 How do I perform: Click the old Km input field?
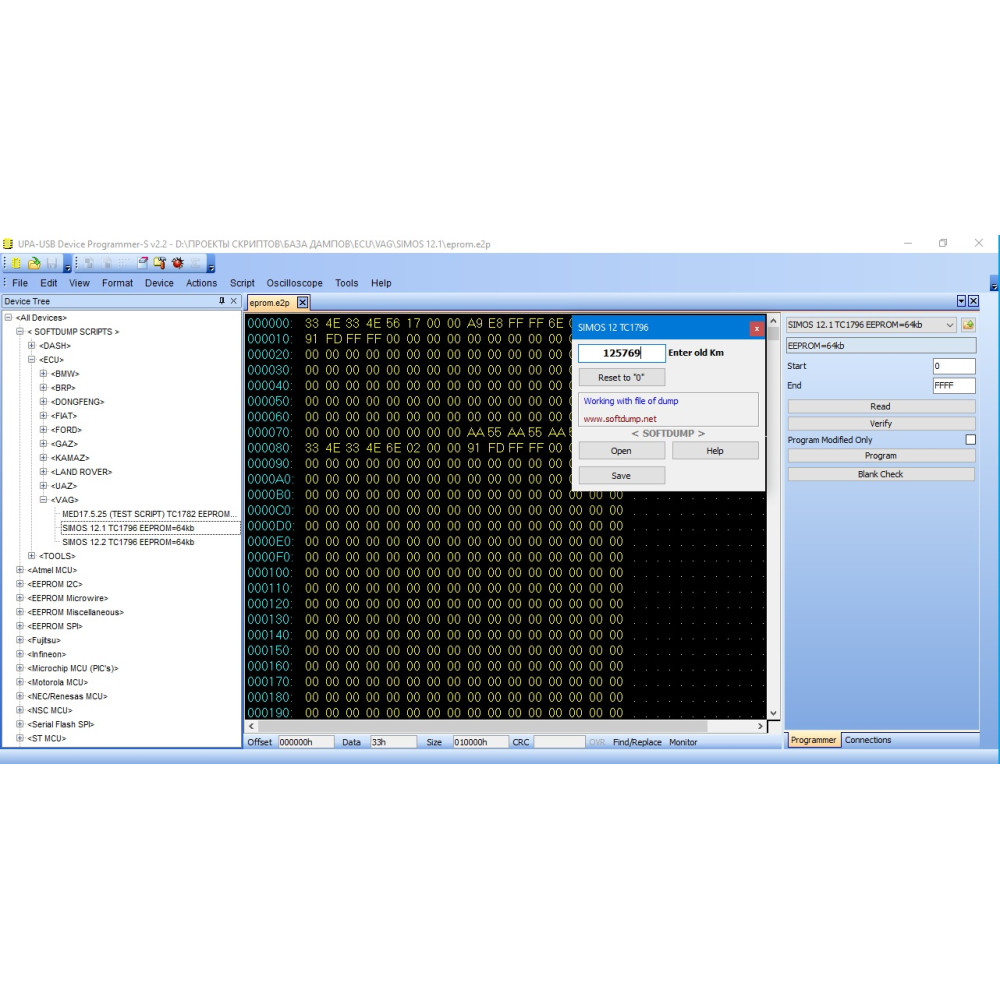[622, 353]
